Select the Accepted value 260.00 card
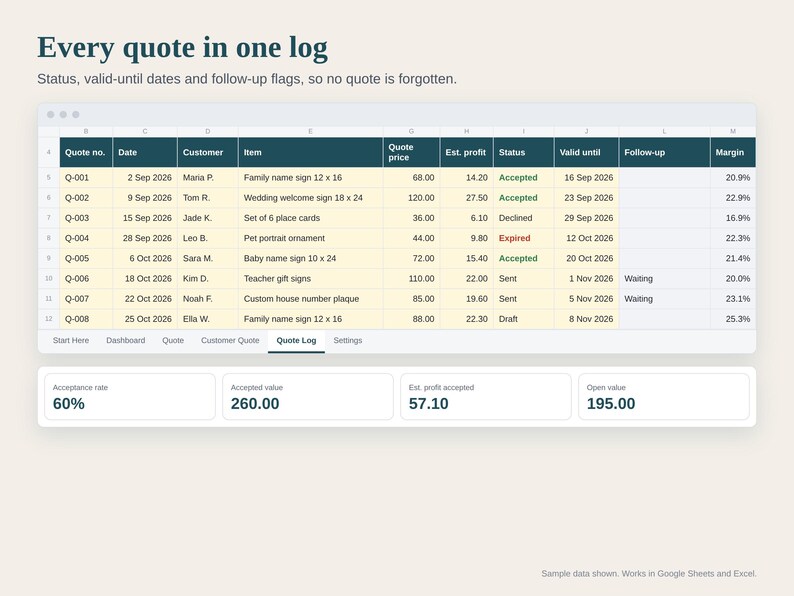This screenshot has height=596, width=794. (x=308, y=397)
